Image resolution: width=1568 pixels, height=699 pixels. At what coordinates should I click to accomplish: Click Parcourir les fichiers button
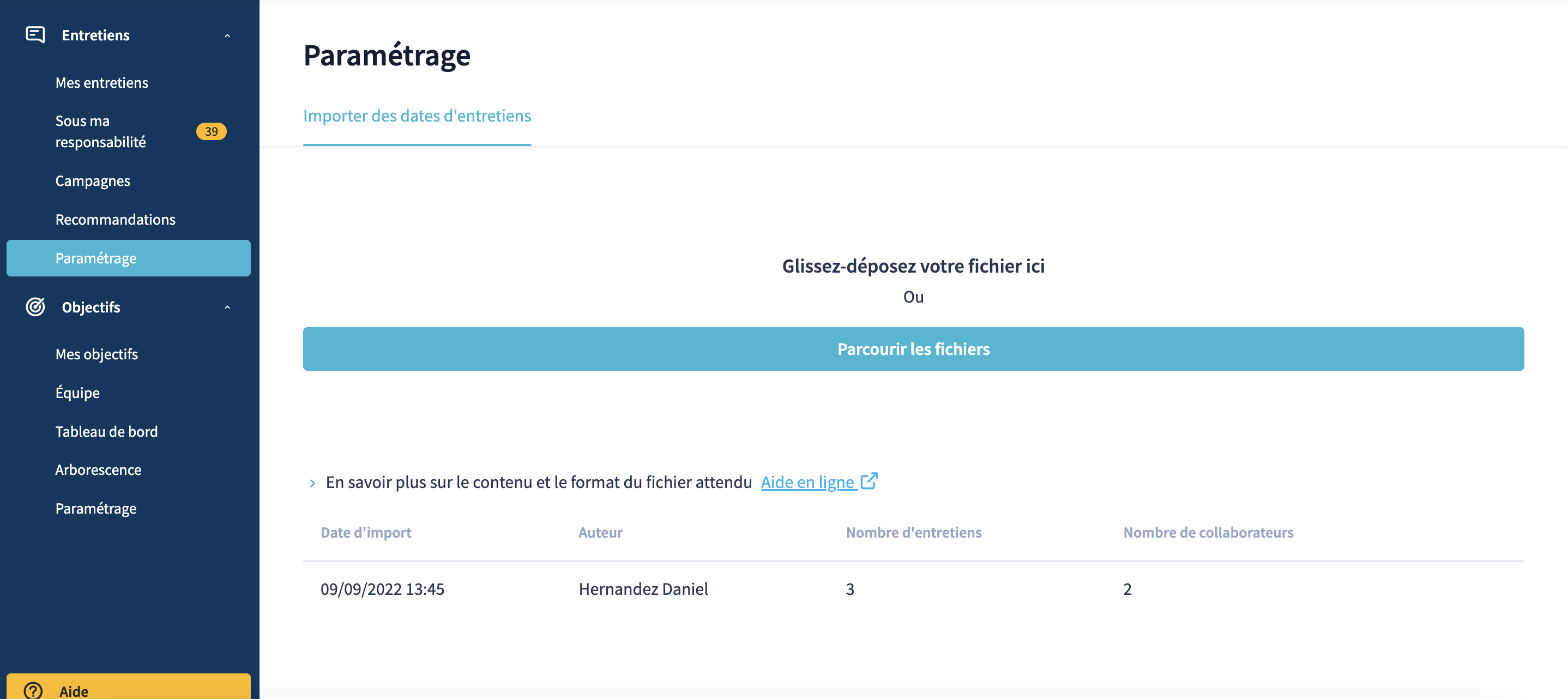913,349
